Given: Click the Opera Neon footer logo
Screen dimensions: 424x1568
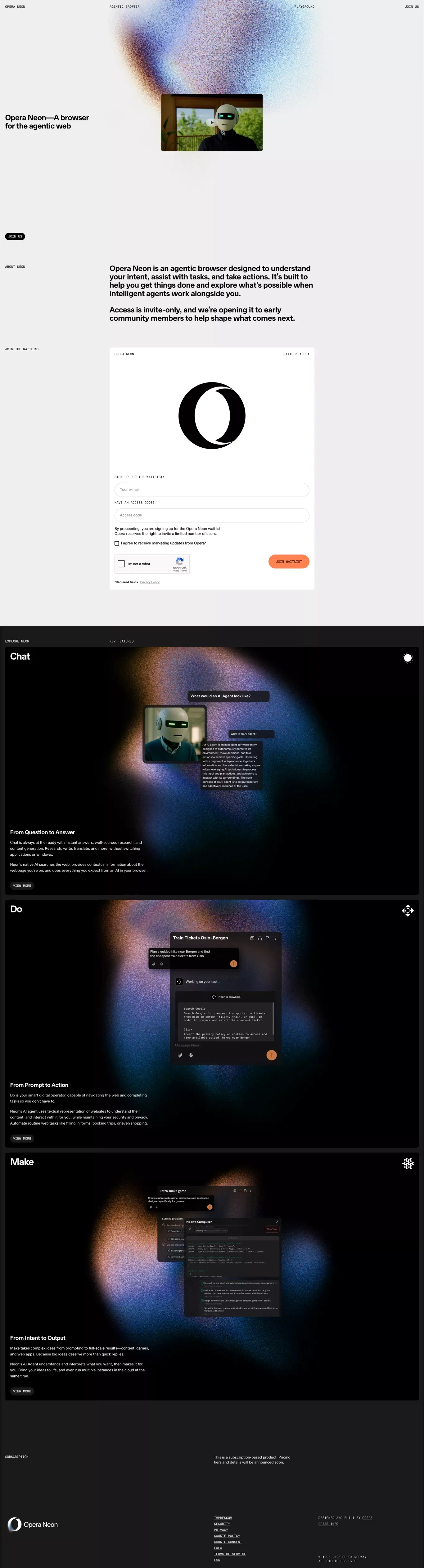Looking at the screenshot, I should 33,1524.
